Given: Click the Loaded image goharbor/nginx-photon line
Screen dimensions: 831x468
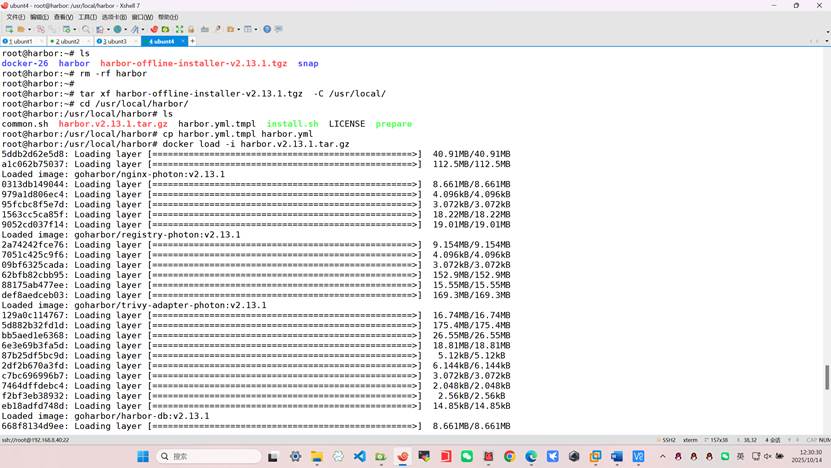Looking at the screenshot, I should (x=113, y=174).
